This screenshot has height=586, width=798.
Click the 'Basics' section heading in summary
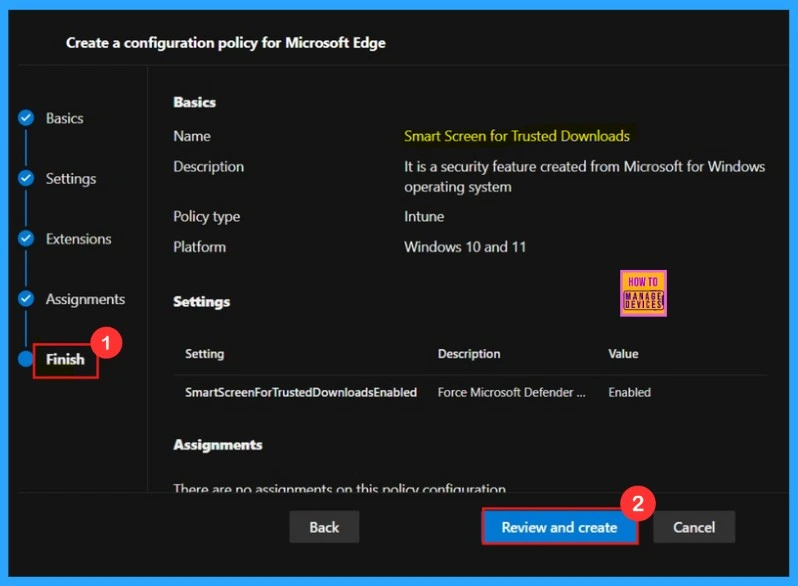coord(194,102)
